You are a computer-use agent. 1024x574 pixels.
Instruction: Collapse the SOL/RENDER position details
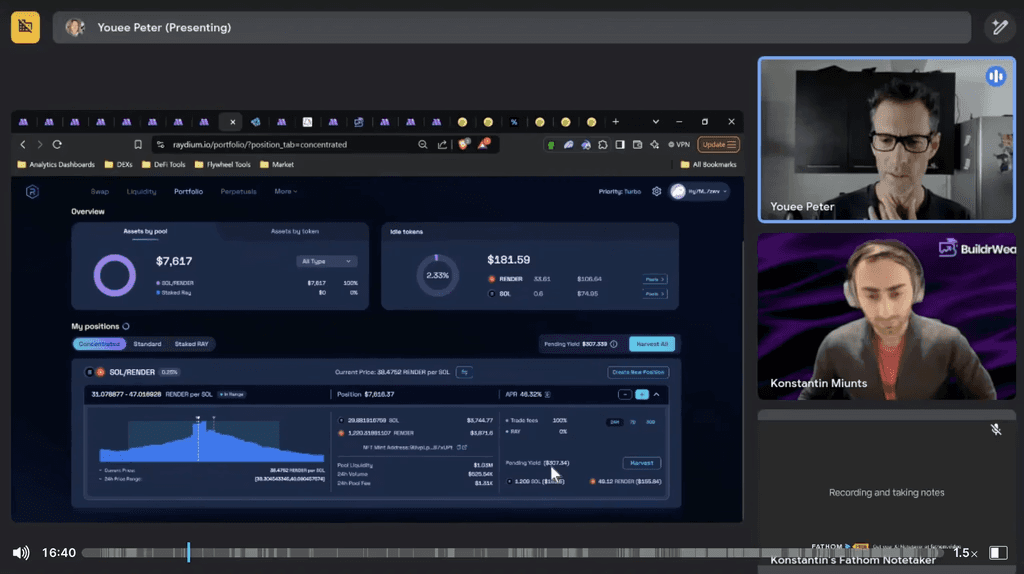657,394
